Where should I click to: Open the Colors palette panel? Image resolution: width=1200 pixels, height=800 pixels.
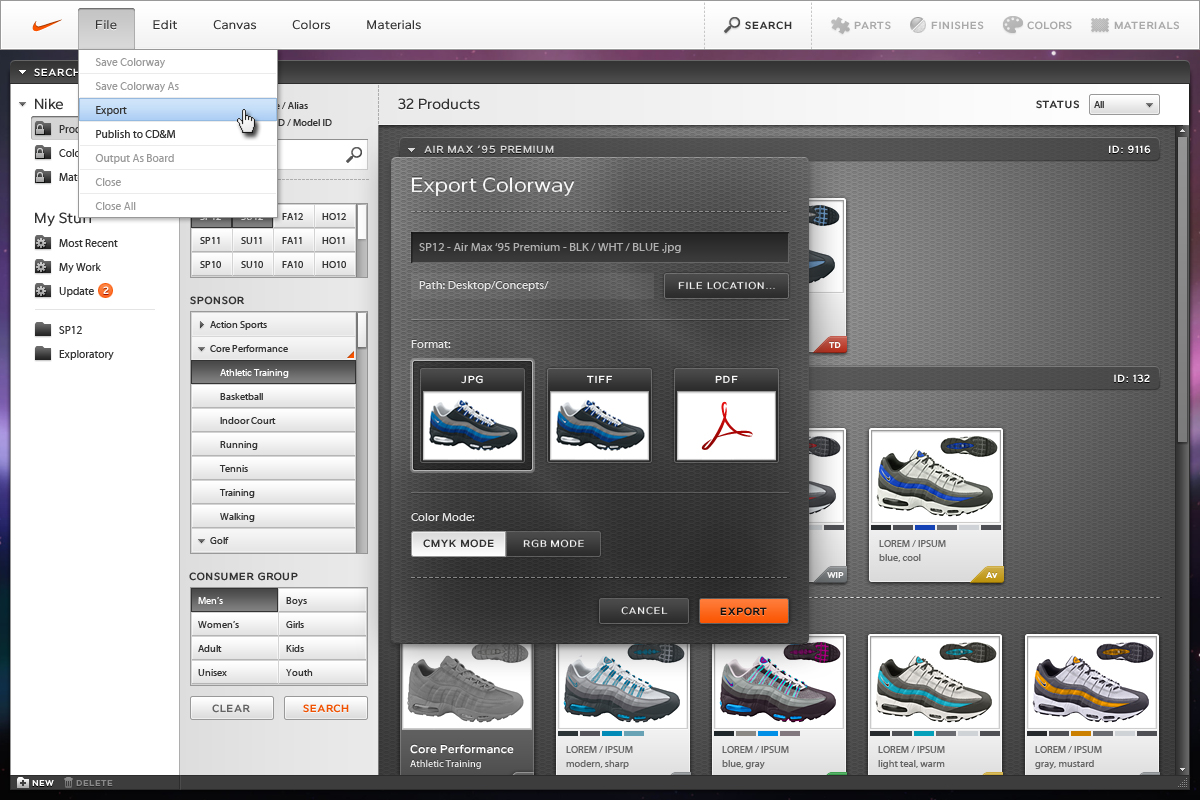click(x=1037, y=25)
